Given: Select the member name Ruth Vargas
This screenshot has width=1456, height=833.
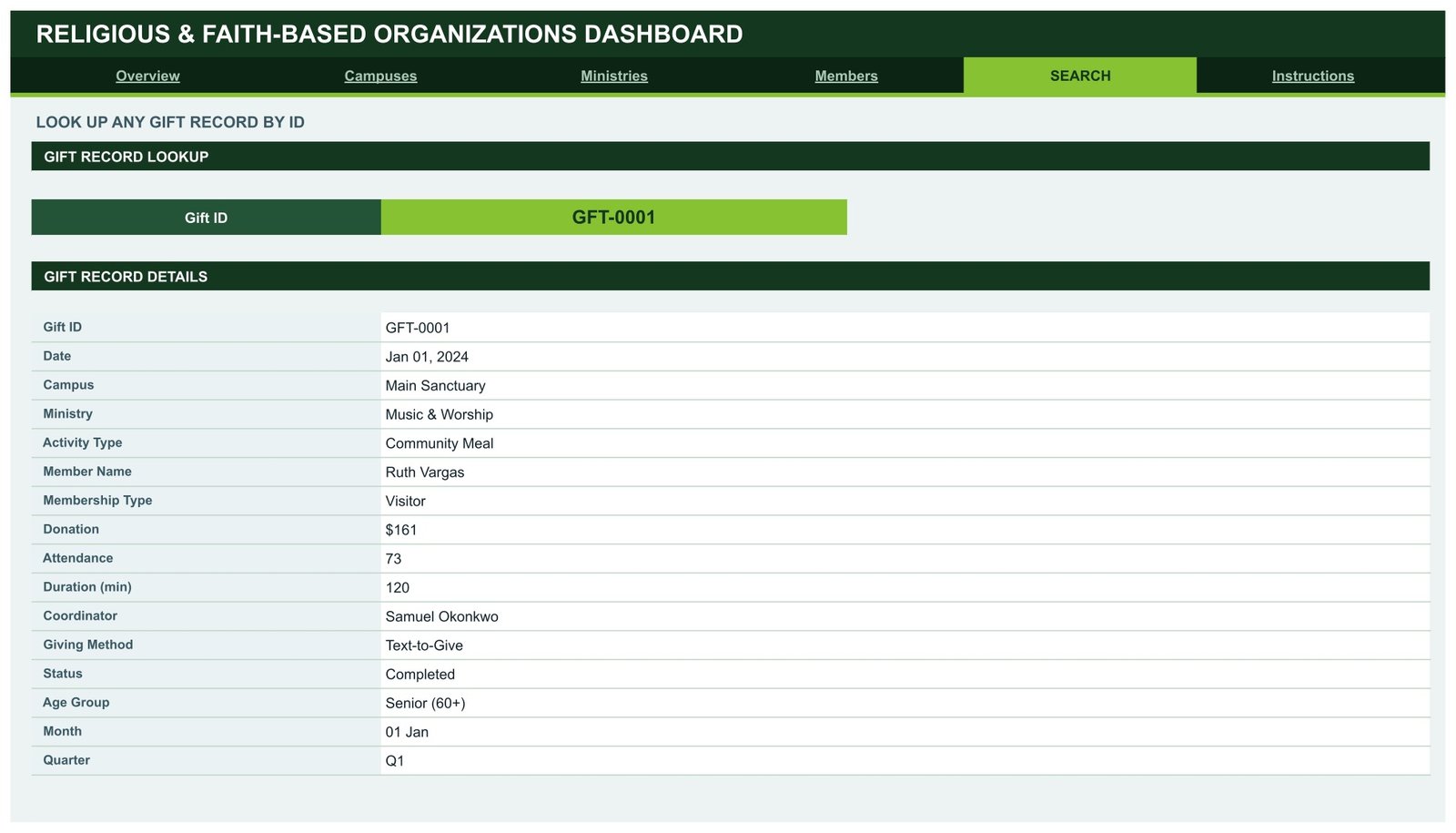Looking at the screenshot, I should click(425, 472).
